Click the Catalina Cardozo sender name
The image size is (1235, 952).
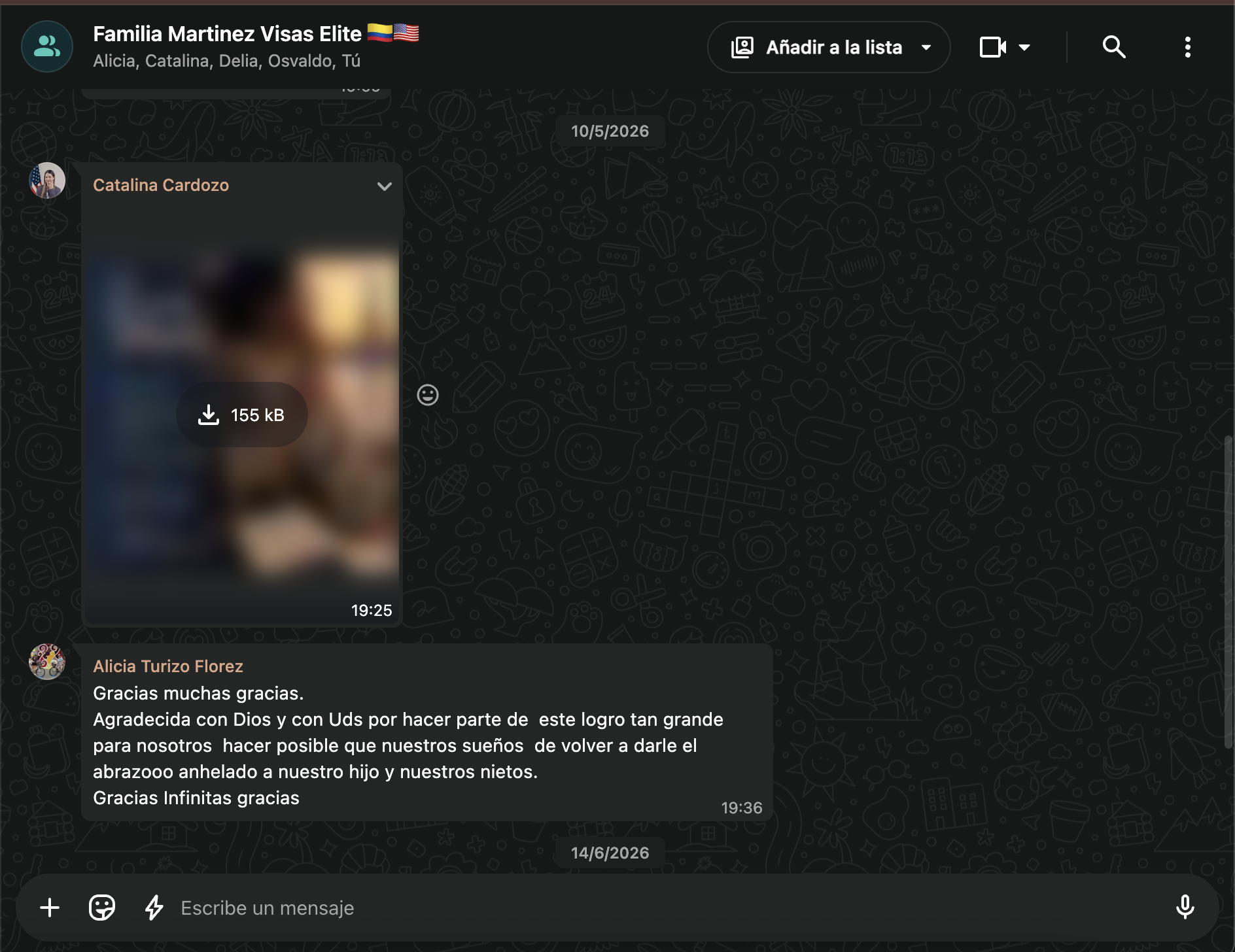click(161, 186)
